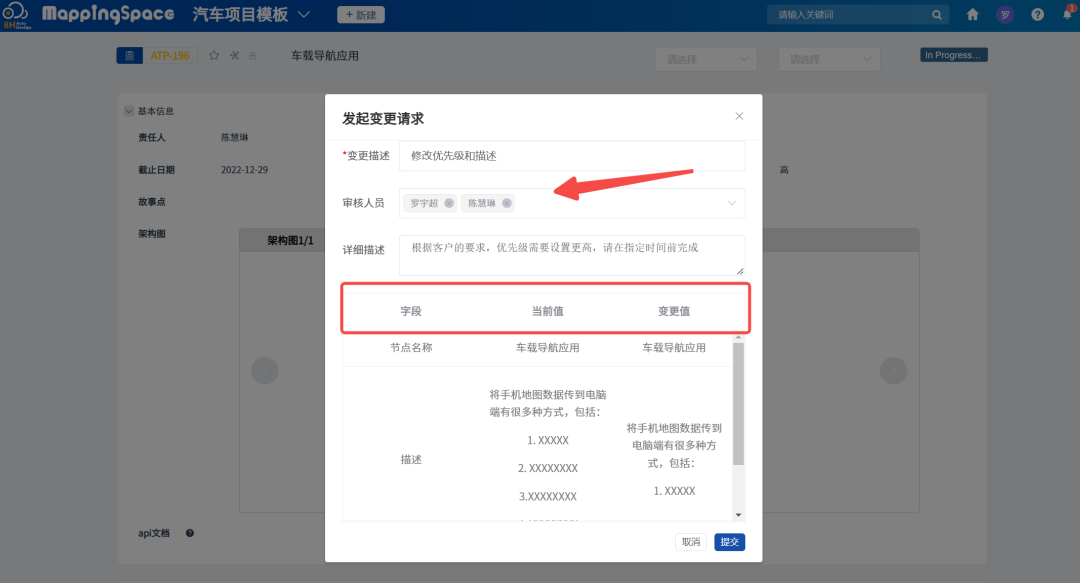Remove reviewer 陈慧琳 tag
The width and height of the screenshot is (1080, 583).
click(x=507, y=203)
